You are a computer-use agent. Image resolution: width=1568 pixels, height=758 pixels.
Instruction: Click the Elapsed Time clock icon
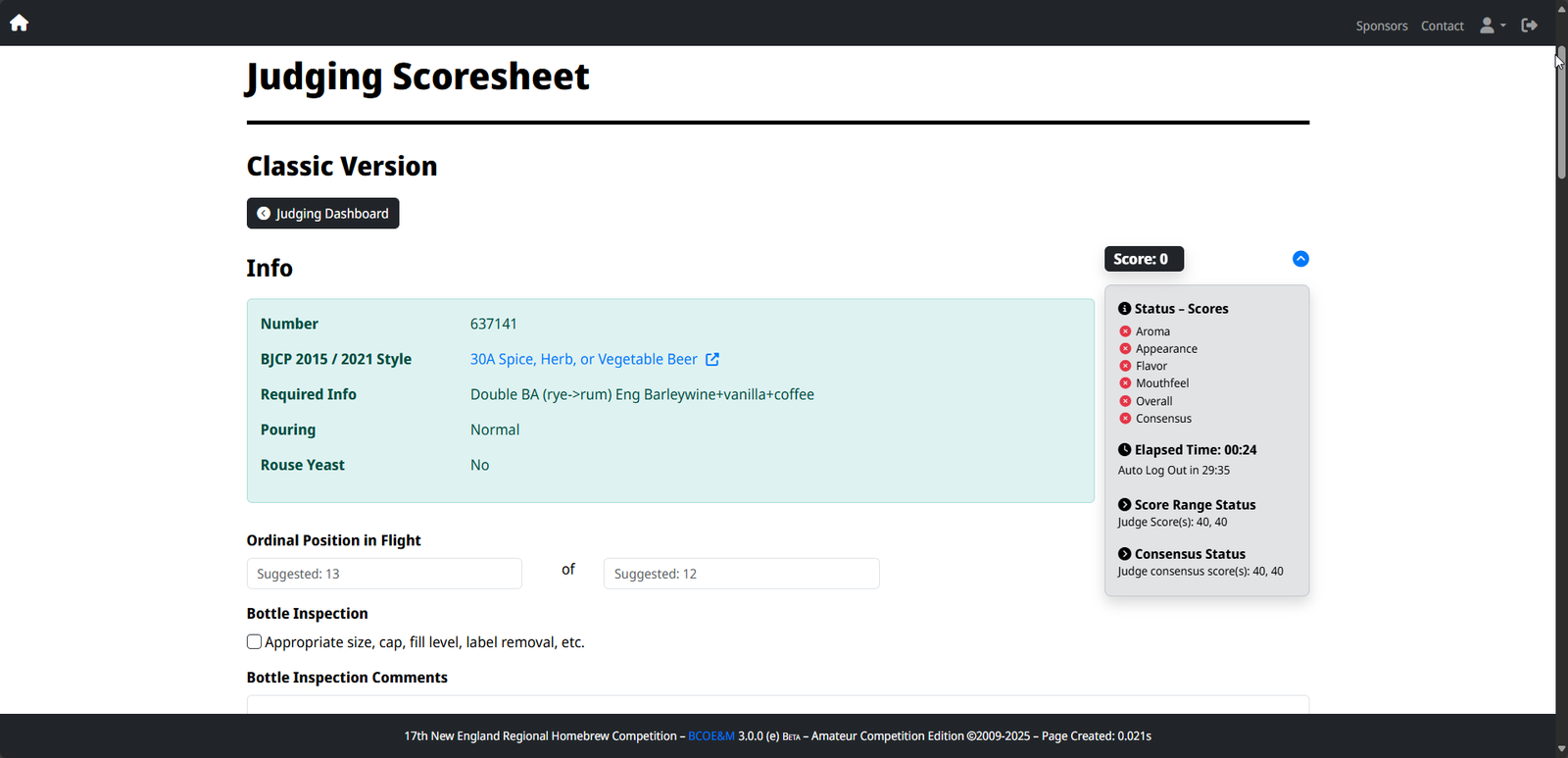1124,450
